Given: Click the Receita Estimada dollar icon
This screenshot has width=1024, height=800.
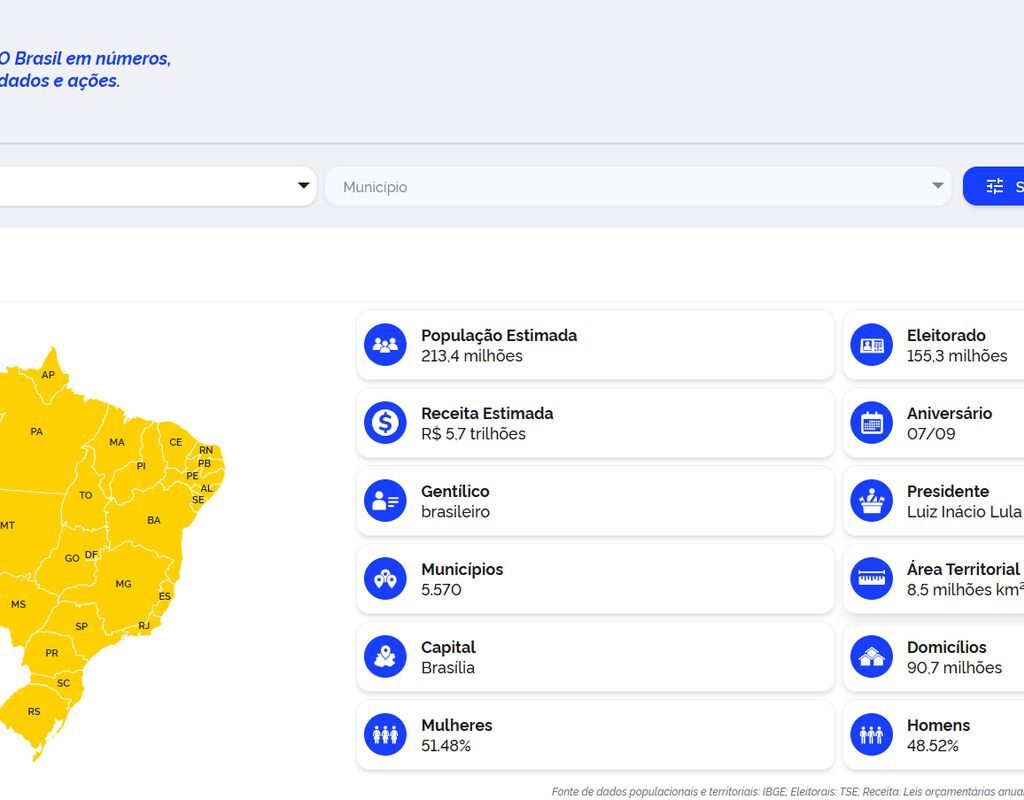Looking at the screenshot, I should tap(385, 423).
